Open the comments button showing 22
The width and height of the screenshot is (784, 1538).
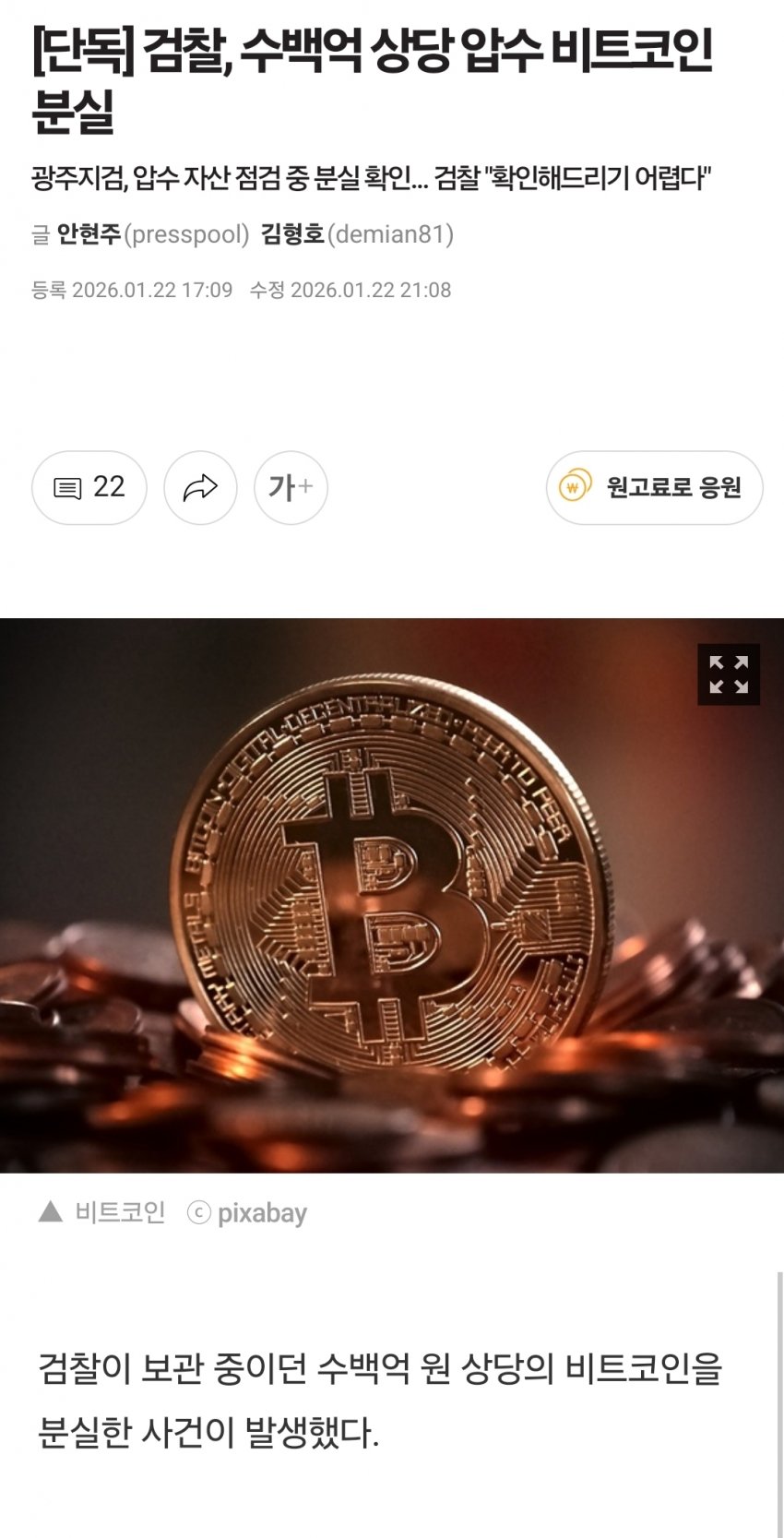(89, 487)
